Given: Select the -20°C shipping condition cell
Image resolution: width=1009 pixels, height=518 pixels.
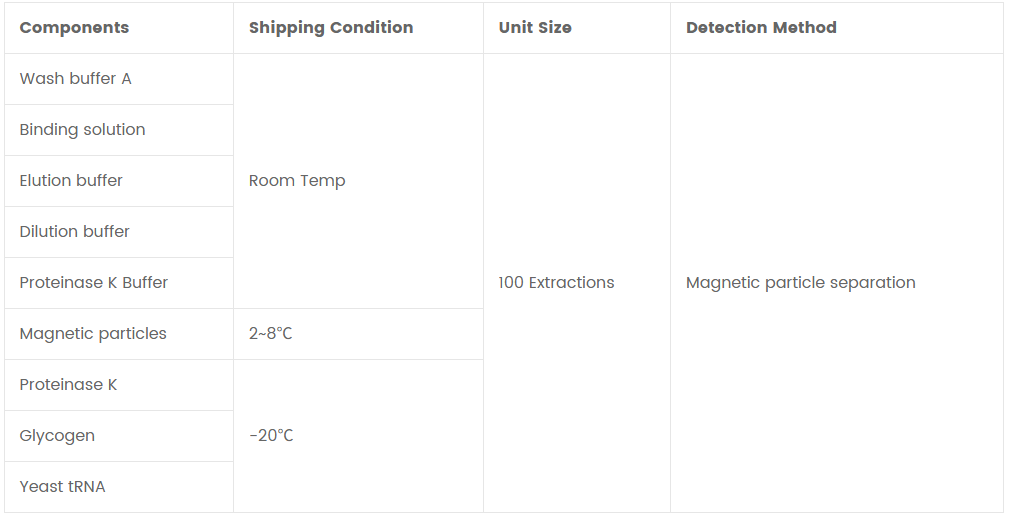Looking at the screenshot, I should [x=271, y=436].
